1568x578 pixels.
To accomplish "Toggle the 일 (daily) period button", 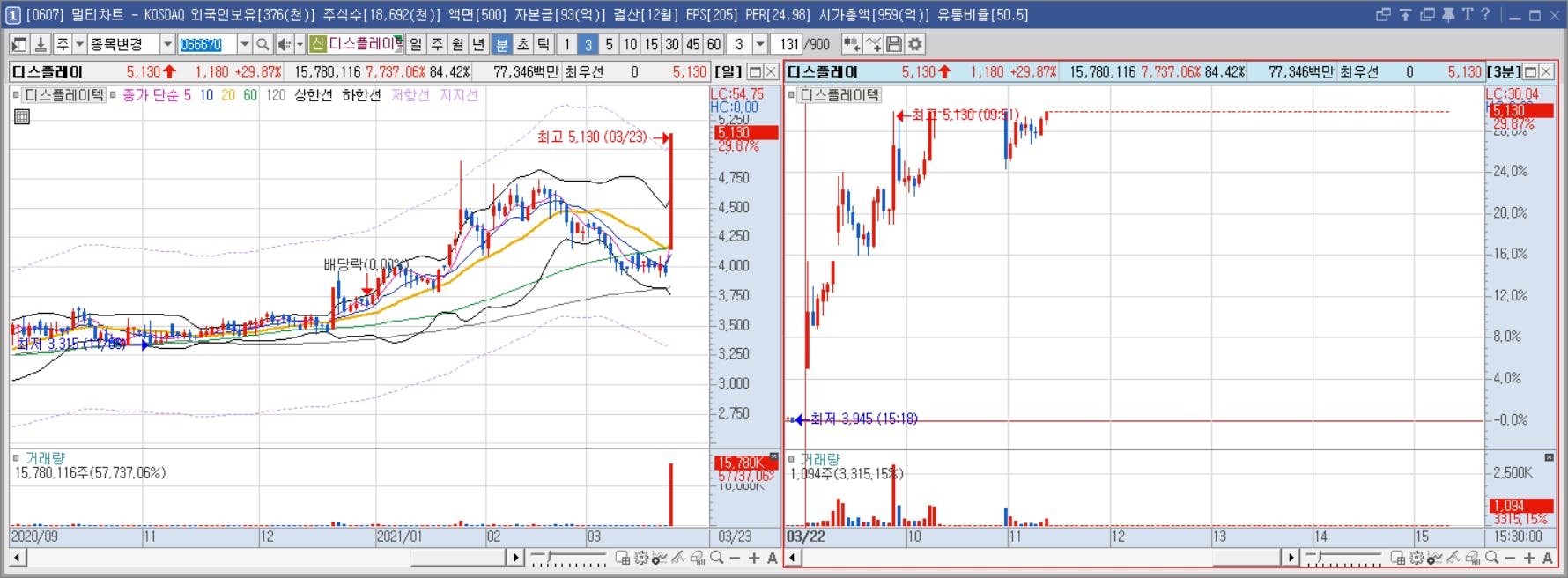I will pos(416,44).
